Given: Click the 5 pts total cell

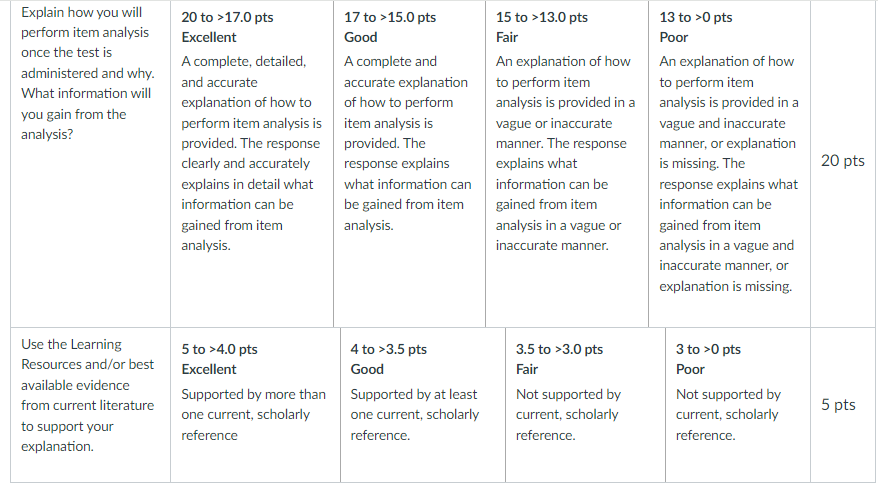Looking at the screenshot, I should [x=838, y=405].
